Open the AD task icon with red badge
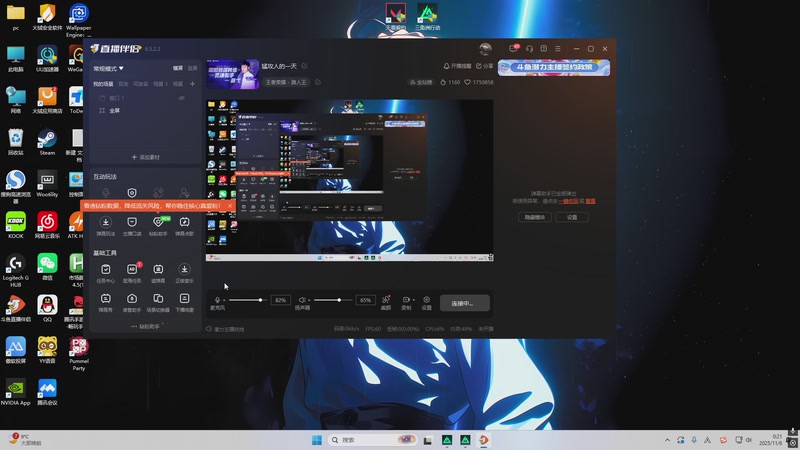 pos(132,269)
